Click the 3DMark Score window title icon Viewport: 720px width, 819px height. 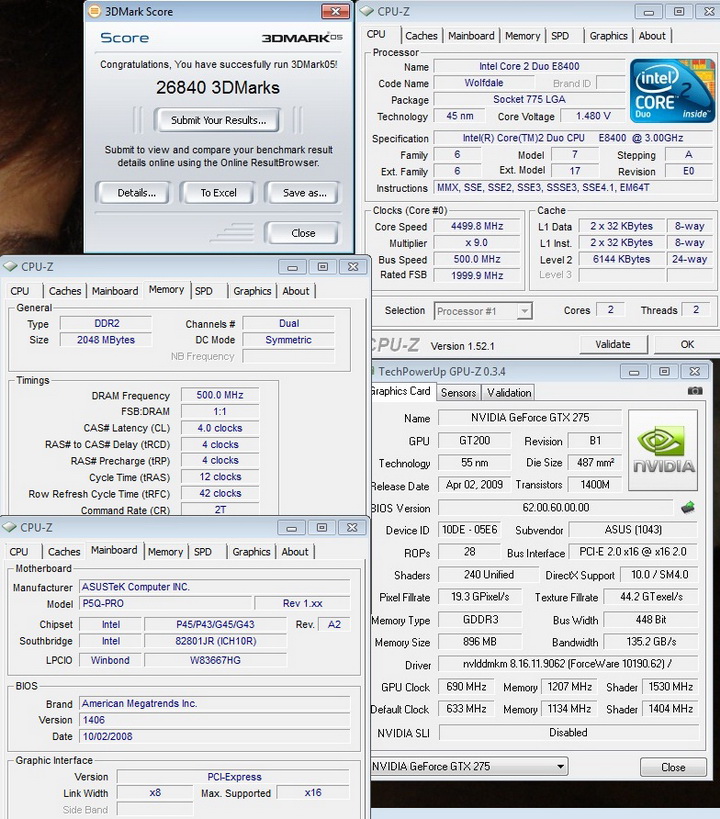[95, 11]
